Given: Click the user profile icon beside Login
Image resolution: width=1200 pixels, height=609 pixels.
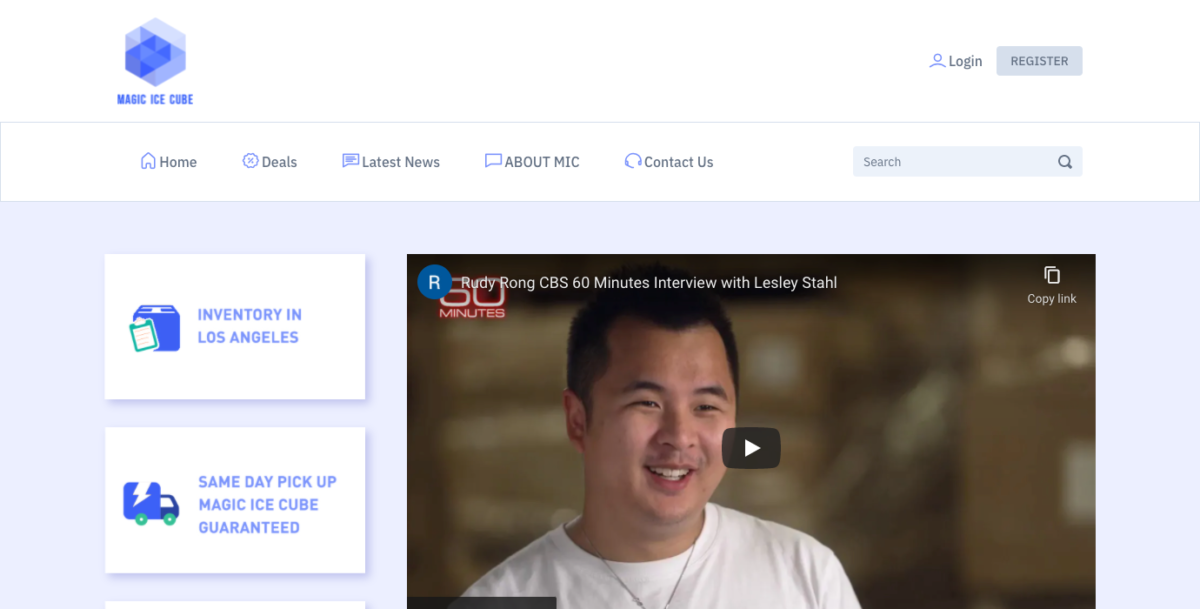Looking at the screenshot, I should pos(937,61).
